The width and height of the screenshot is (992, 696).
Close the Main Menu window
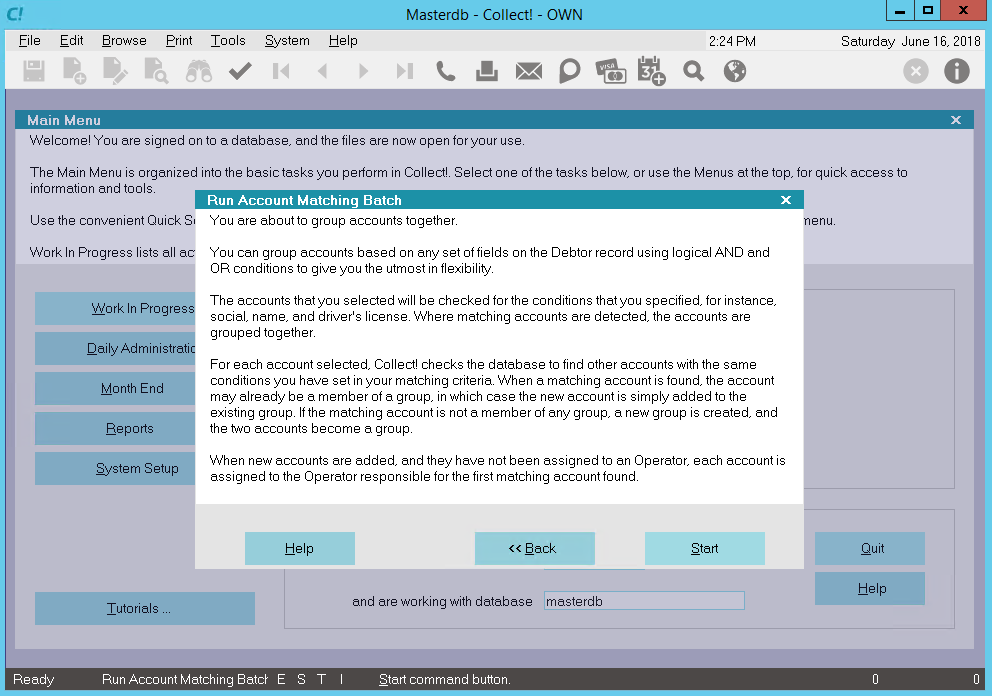(x=956, y=120)
